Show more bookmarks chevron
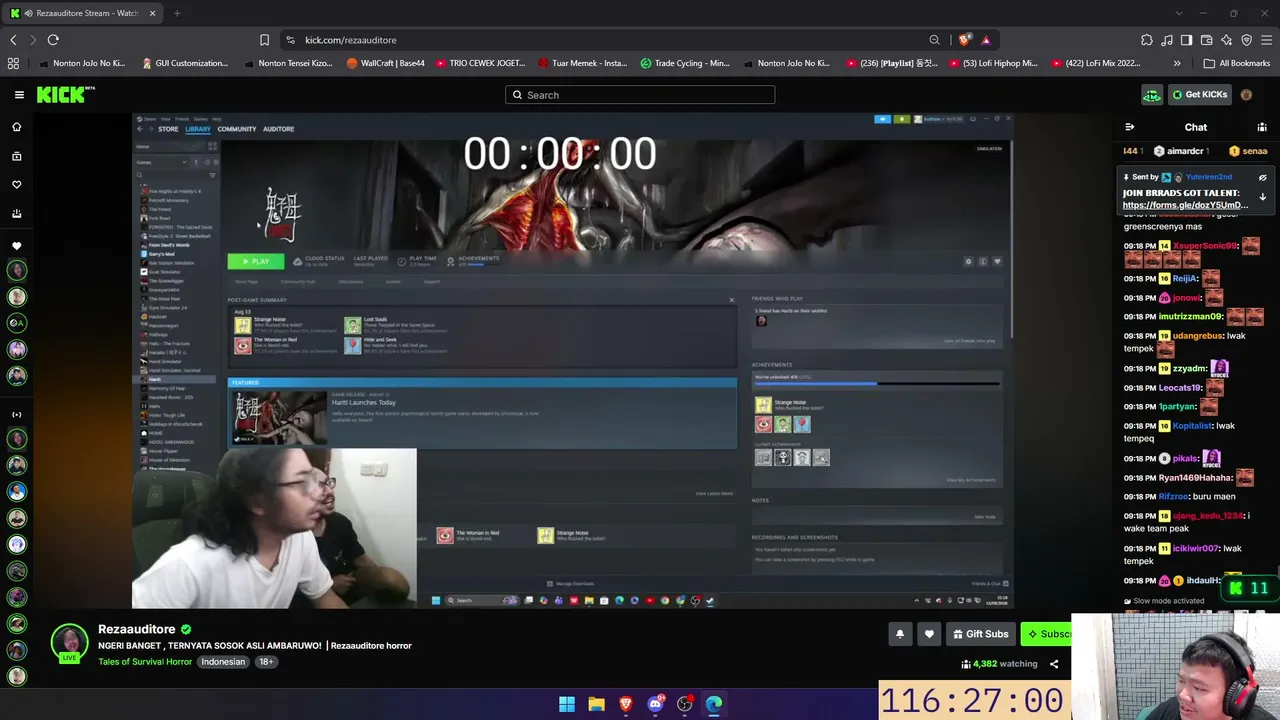 [x=1177, y=63]
